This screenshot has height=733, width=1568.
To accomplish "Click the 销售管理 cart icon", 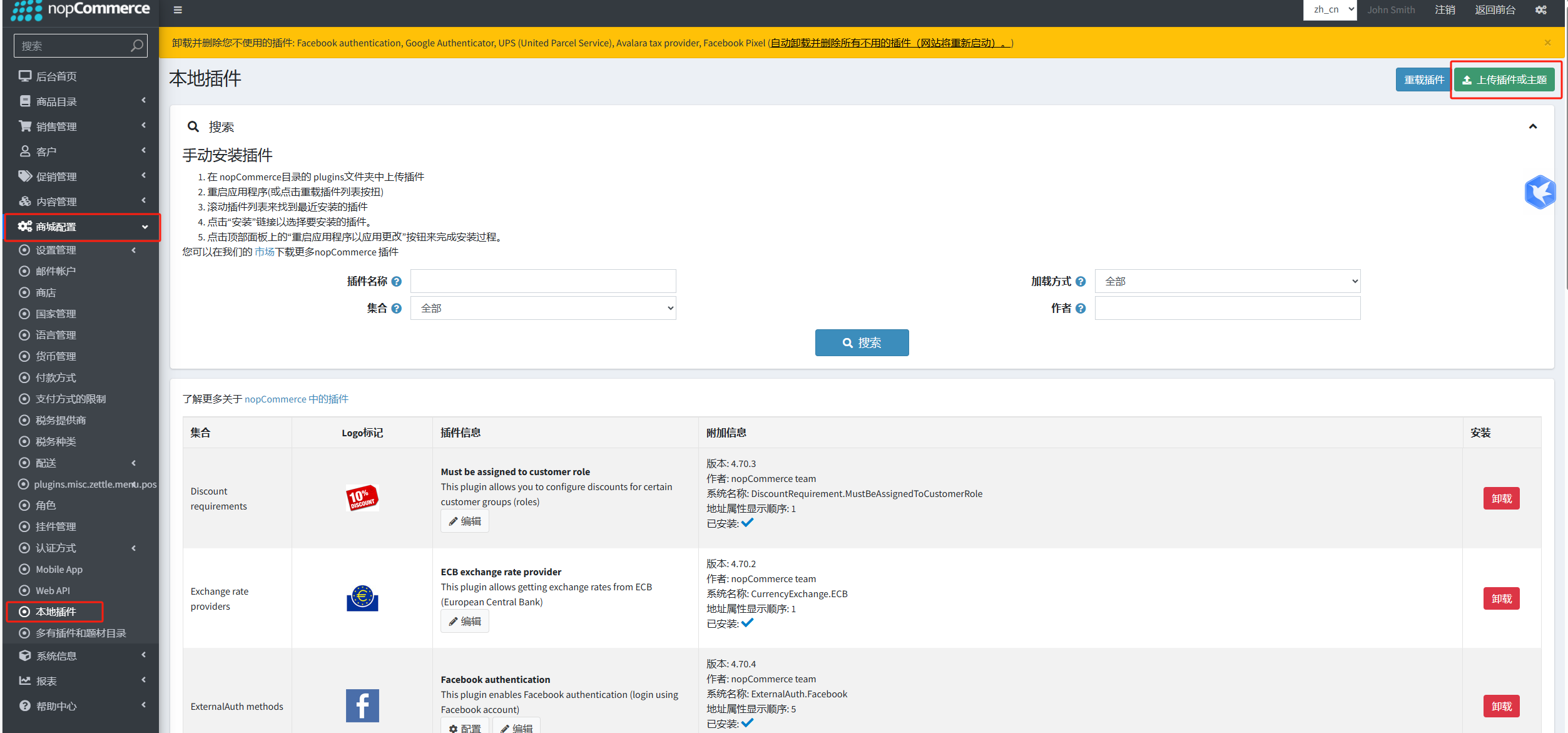I will click(25, 126).
